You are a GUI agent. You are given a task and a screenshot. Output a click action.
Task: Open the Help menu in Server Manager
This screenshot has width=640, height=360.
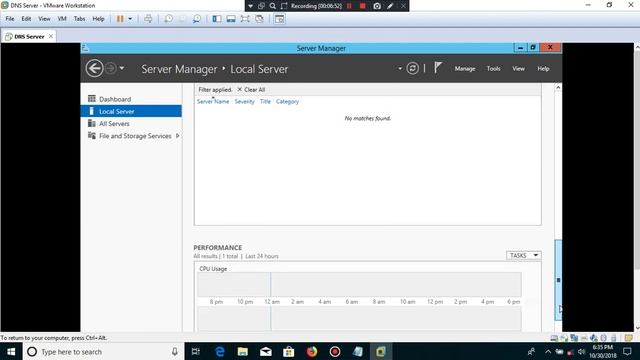[x=543, y=69]
